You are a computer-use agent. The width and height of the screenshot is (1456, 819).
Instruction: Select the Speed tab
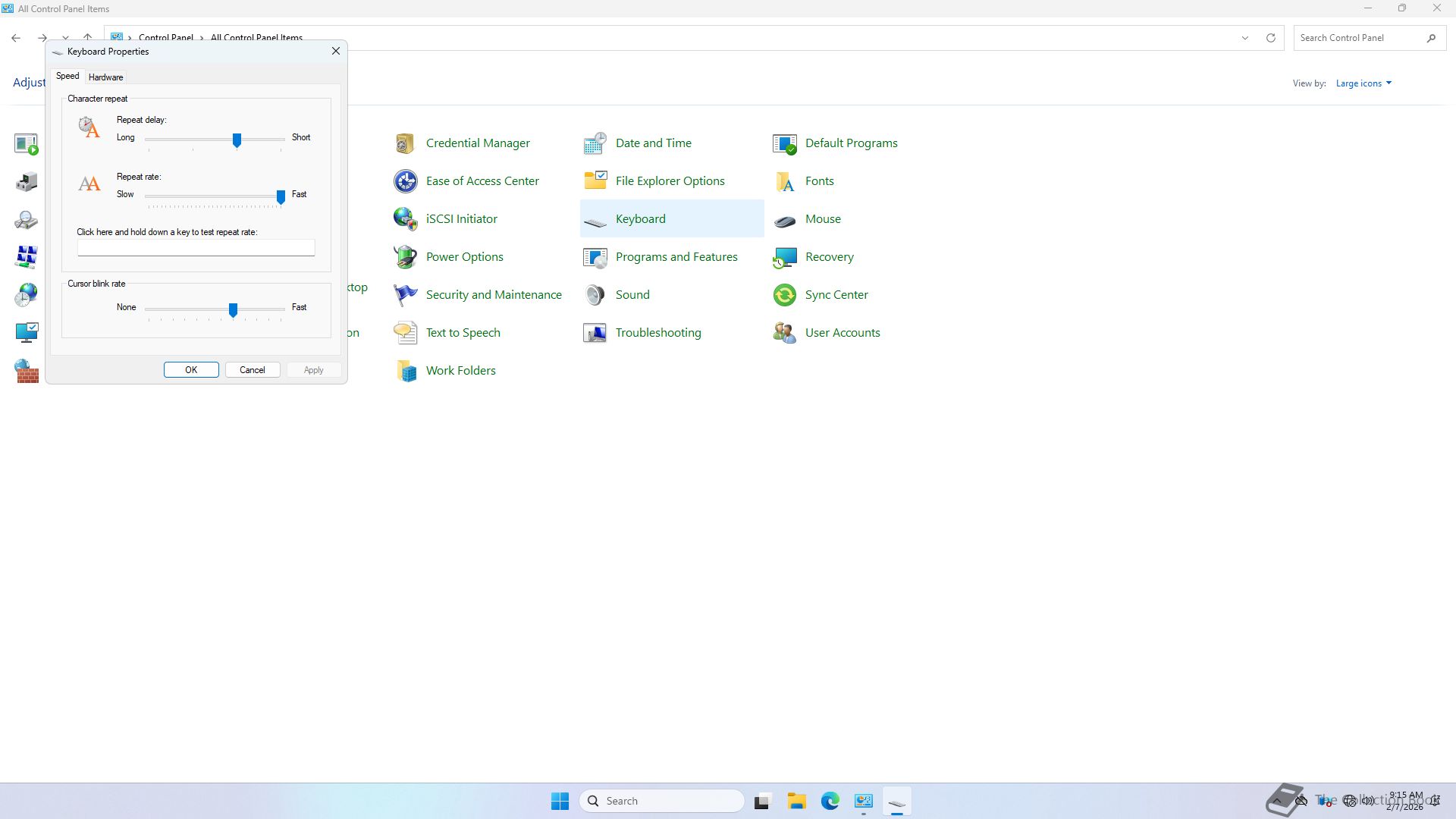click(x=67, y=77)
